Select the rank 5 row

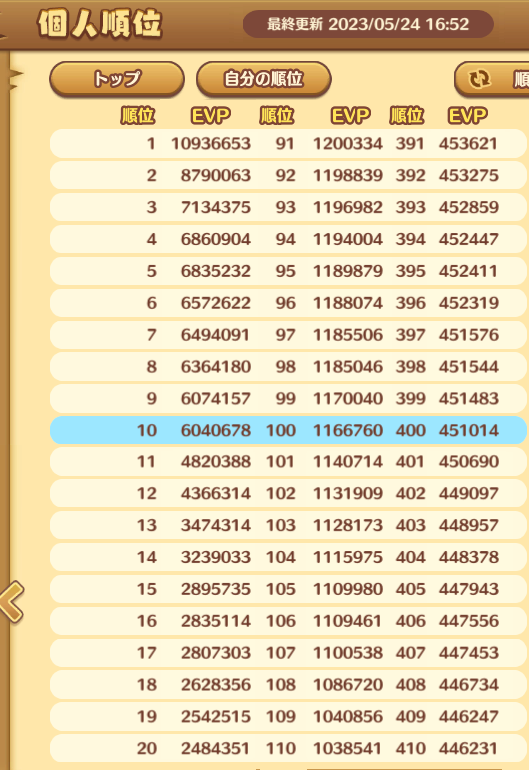pyautogui.click(x=288, y=271)
